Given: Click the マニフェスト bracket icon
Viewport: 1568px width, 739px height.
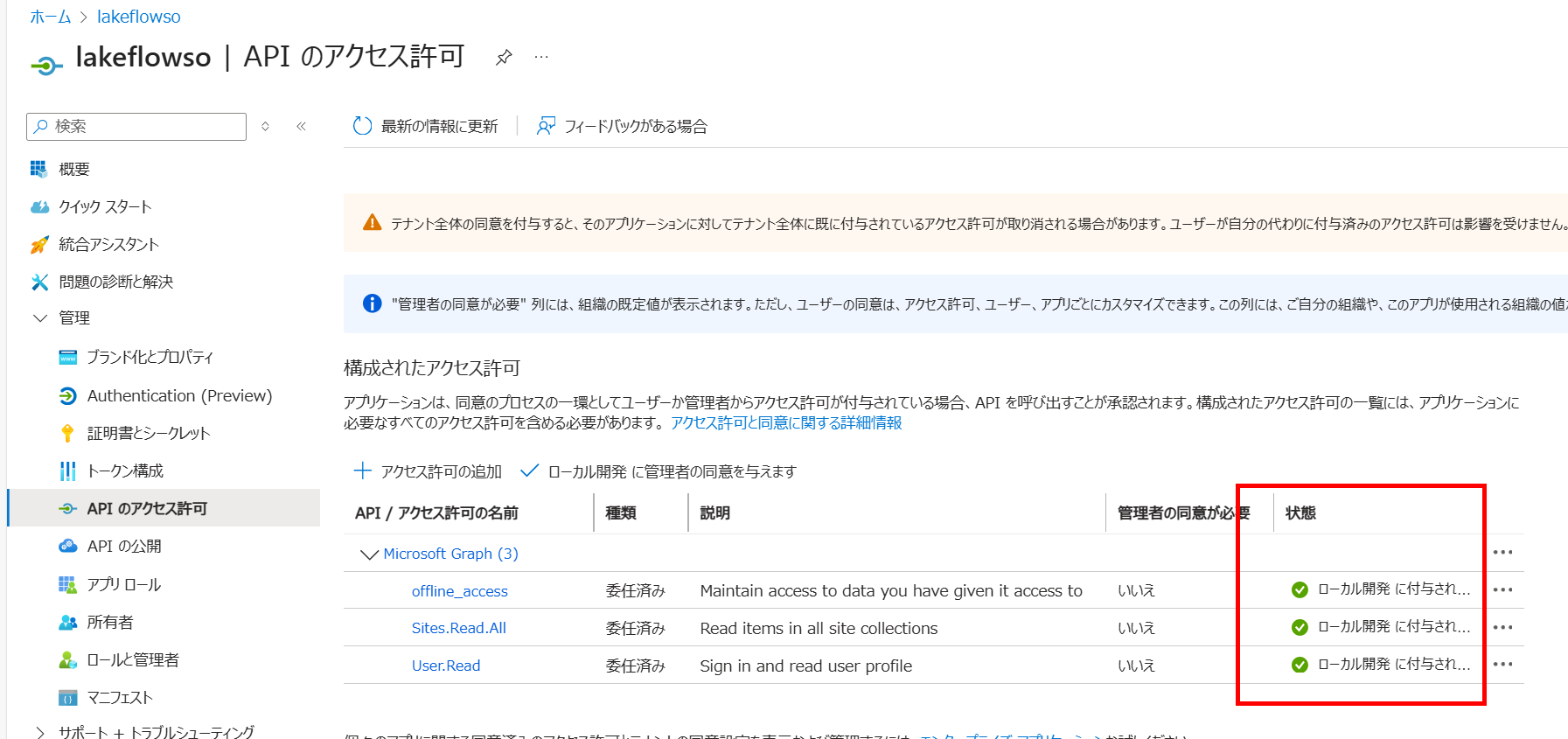Looking at the screenshot, I should coord(67,697).
